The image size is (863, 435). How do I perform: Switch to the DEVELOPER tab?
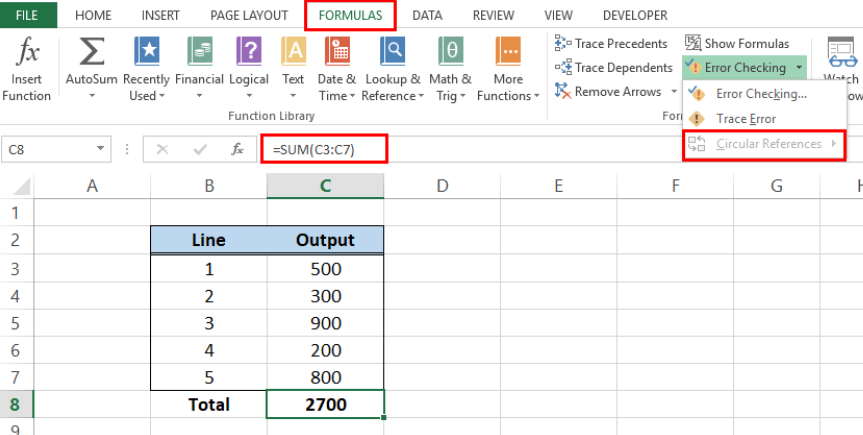(635, 15)
